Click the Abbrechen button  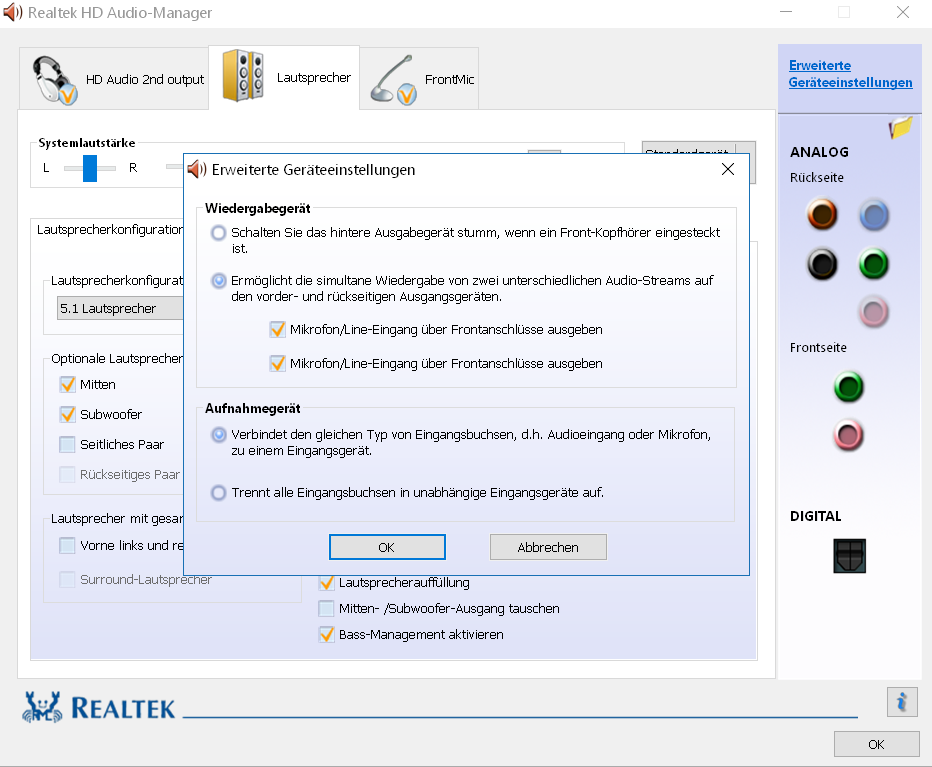point(548,547)
